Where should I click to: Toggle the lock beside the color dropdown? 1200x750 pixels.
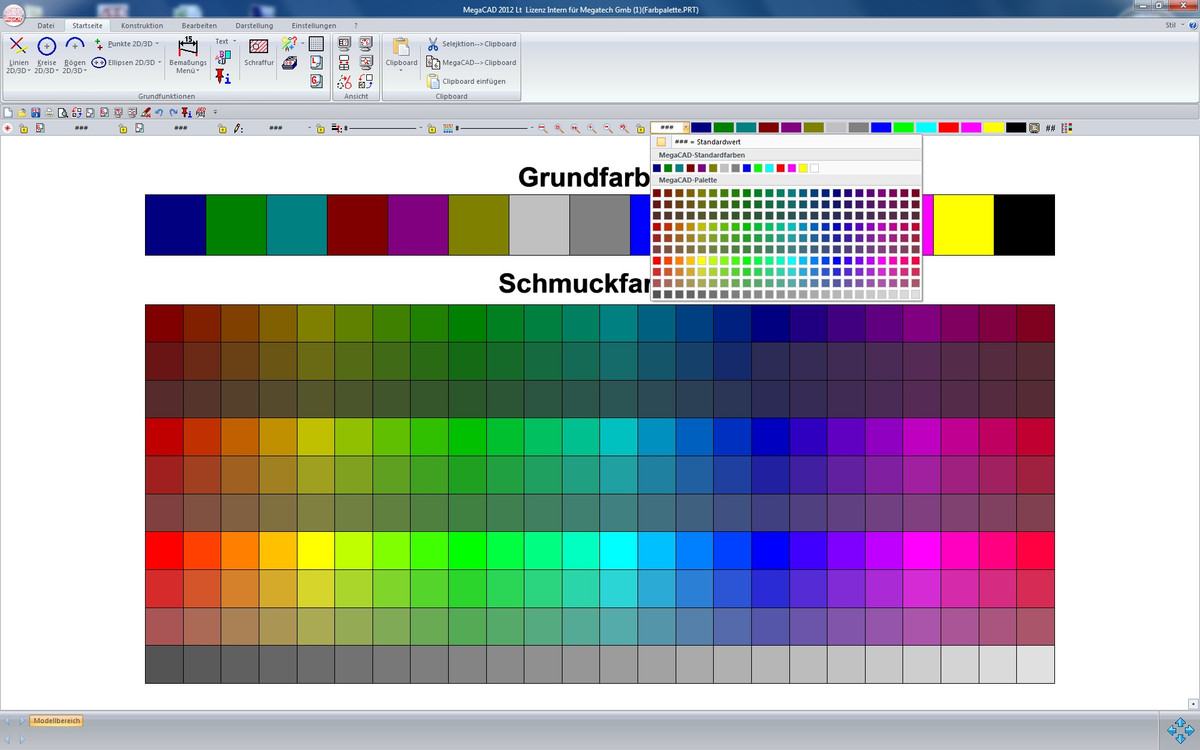coord(640,129)
